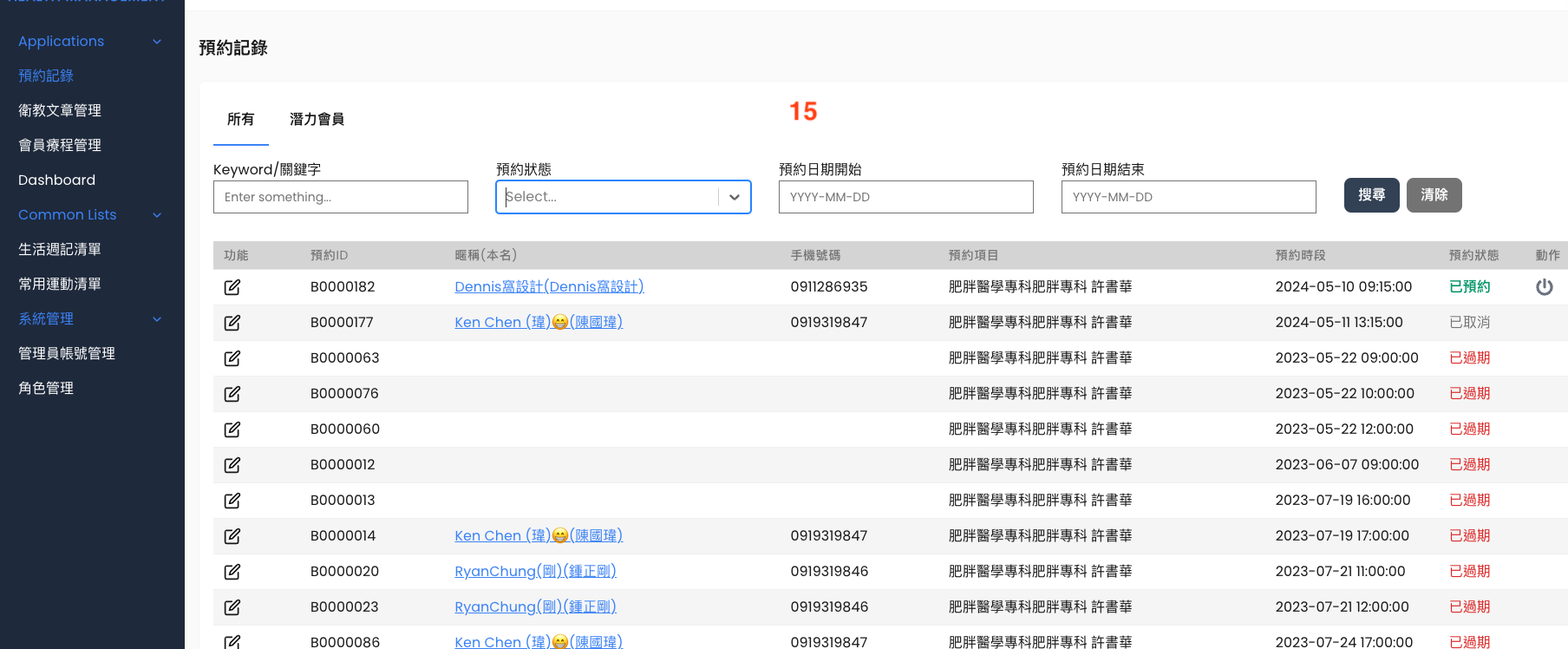Click the 預約日期開始 date field
1568x649 pixels.
[x=905, y=197]
